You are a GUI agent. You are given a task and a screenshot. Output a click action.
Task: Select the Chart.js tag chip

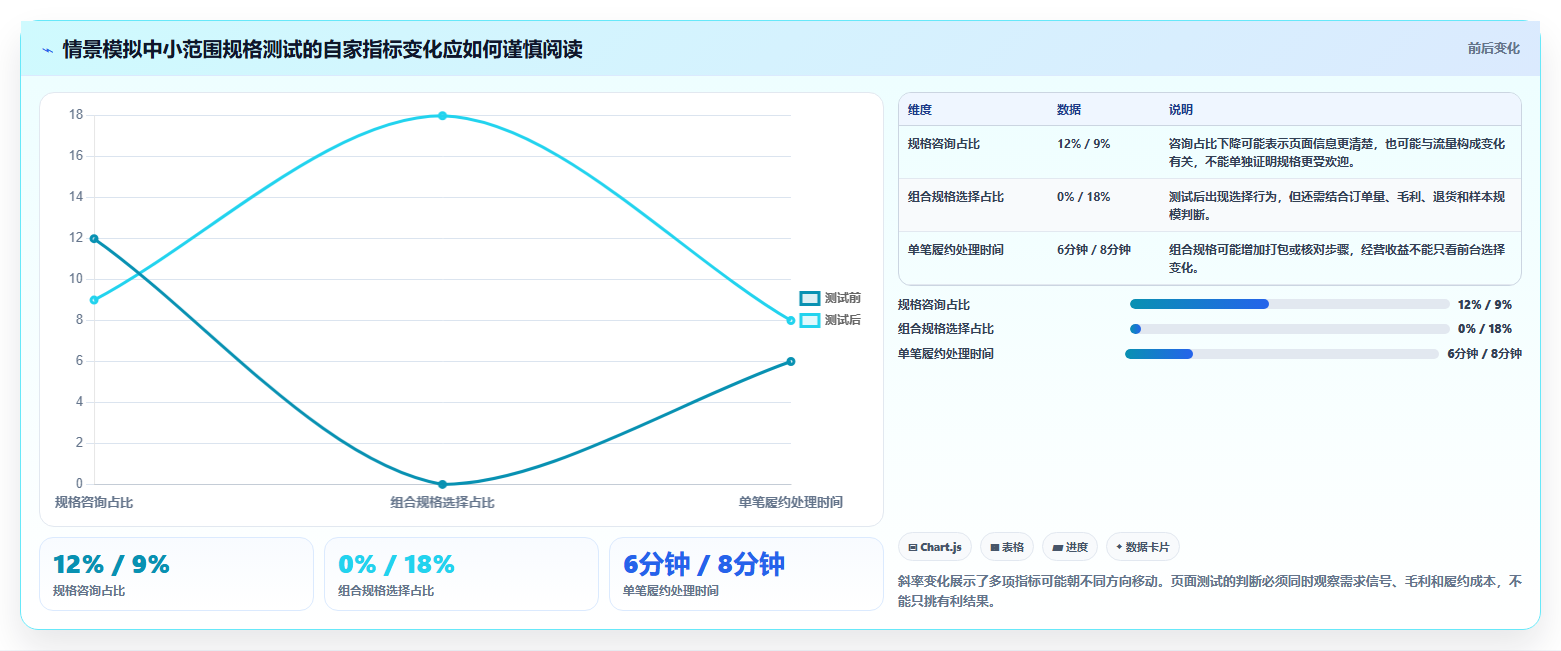[x=935, y=547]
